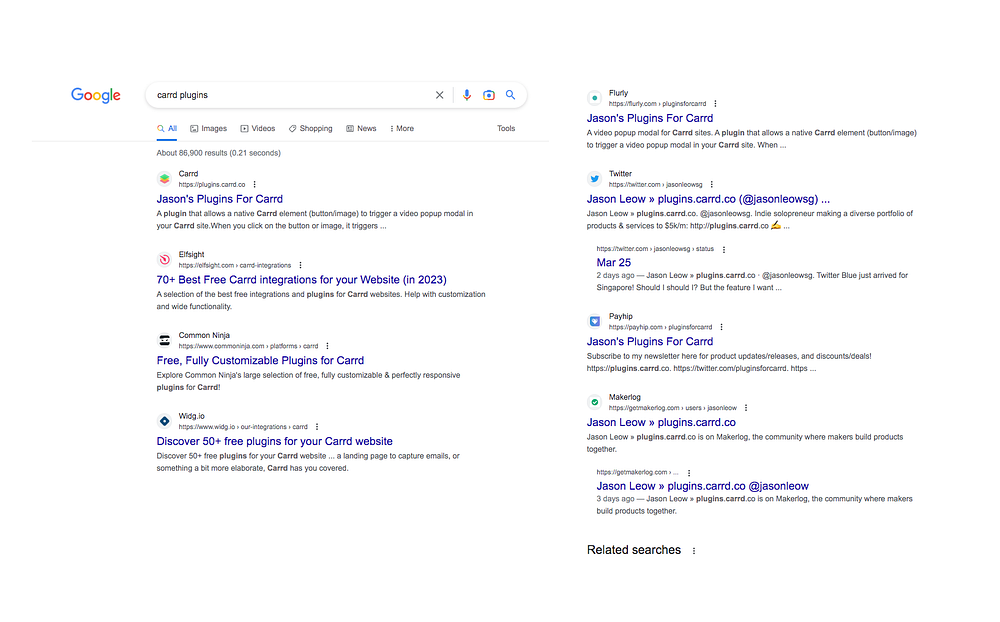1000x622 pixels.
Task: Open three-dot menu for Widg.io result
Action: [317, 427]
